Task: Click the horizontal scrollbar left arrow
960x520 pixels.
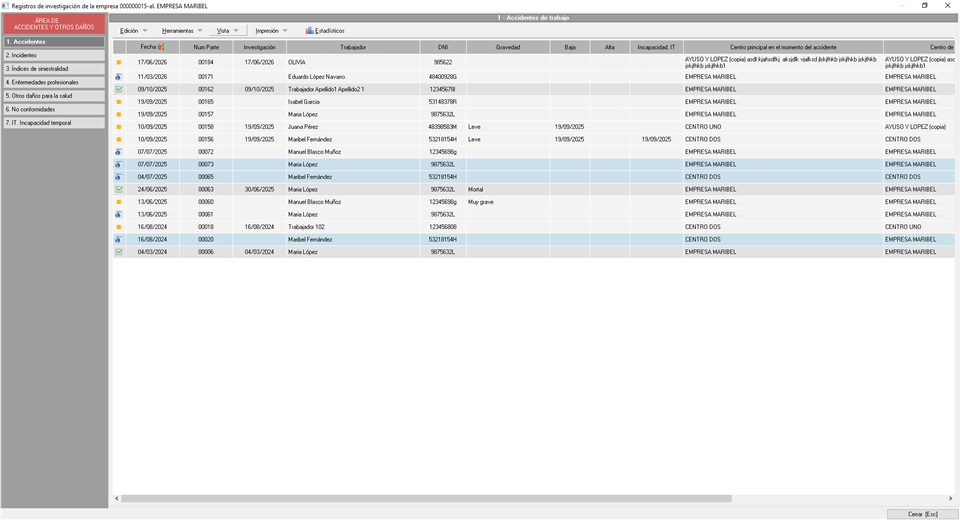Action: pyautogui.click(x=117, y=499)
